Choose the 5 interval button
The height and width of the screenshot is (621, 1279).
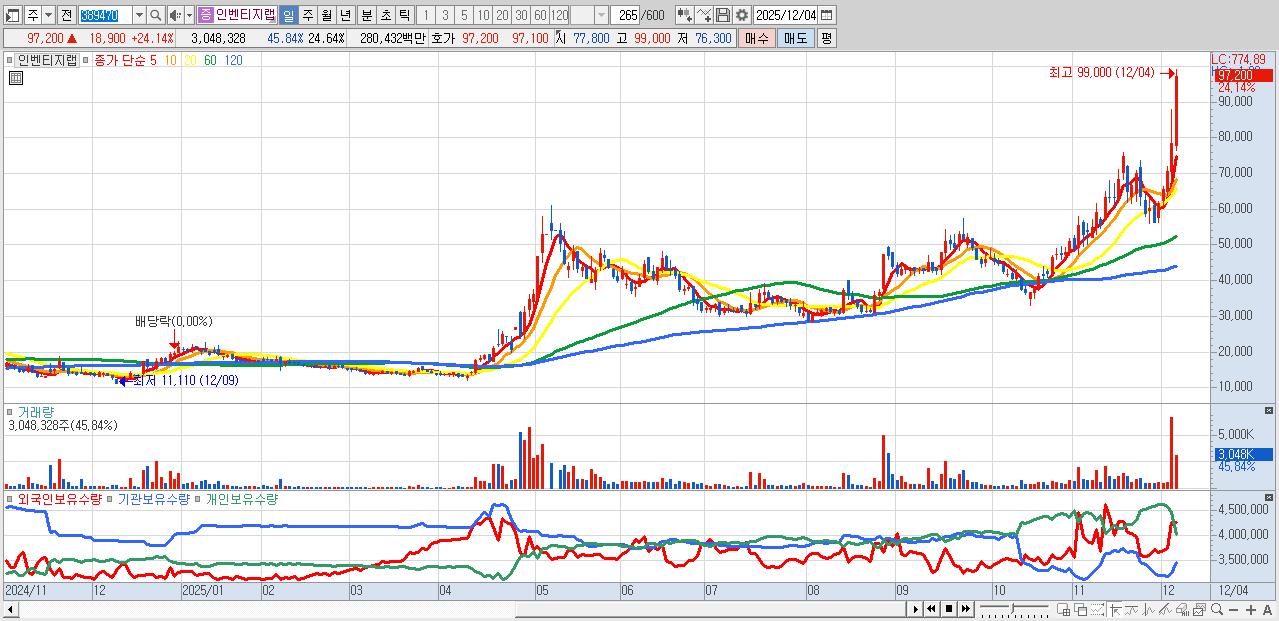[463, 15]
